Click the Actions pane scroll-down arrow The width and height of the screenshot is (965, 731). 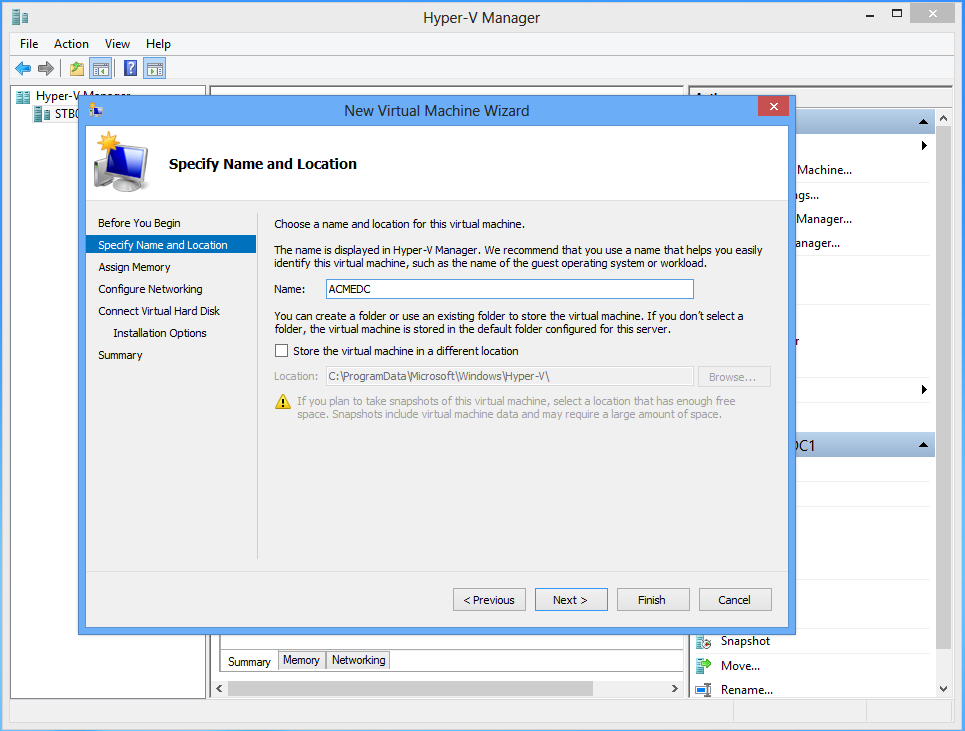pyautogui.click(x=943, y=689)
